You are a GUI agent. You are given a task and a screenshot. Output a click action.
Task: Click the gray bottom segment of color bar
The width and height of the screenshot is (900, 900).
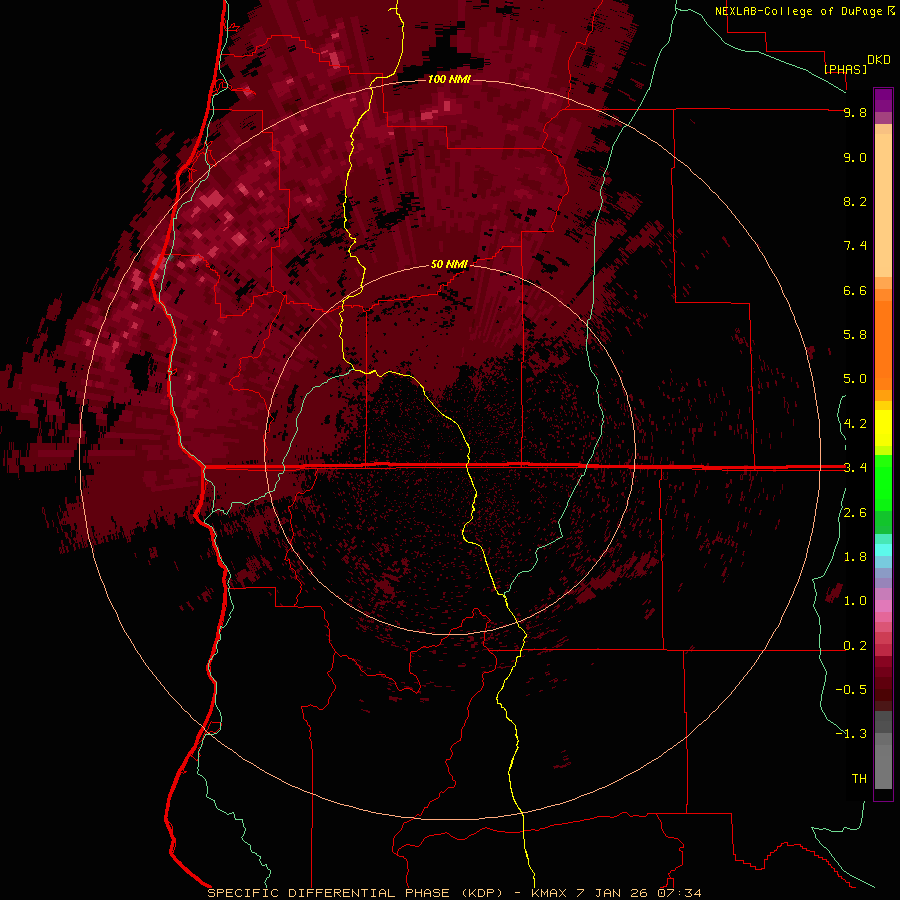click(x=883, y=766)
